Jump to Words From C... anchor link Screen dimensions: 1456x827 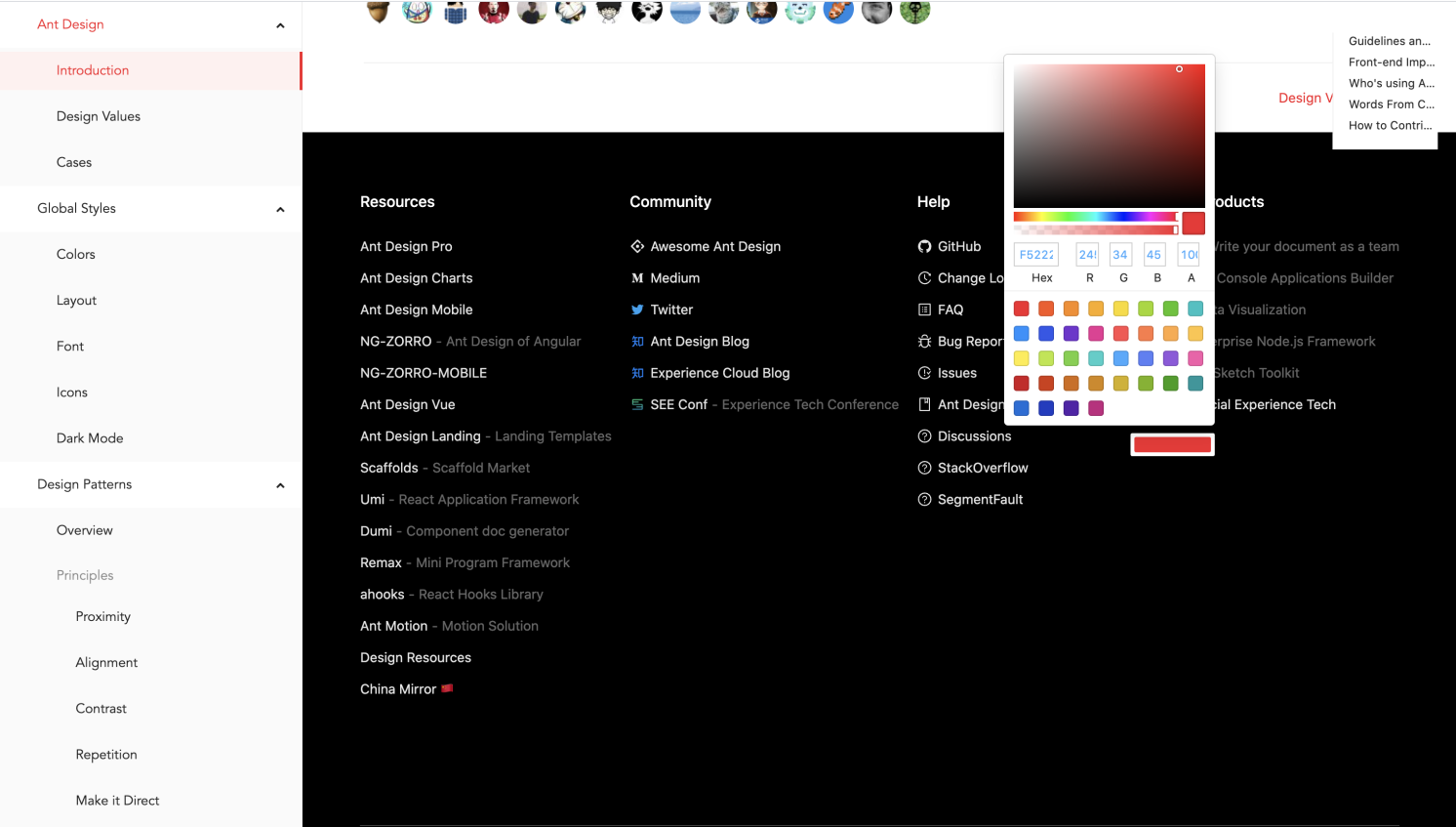(x=1392, y=104)
